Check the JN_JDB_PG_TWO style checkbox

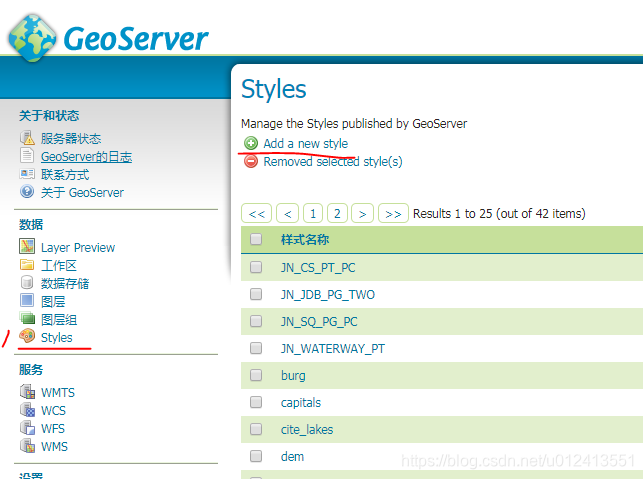click(x=256, y=294)
